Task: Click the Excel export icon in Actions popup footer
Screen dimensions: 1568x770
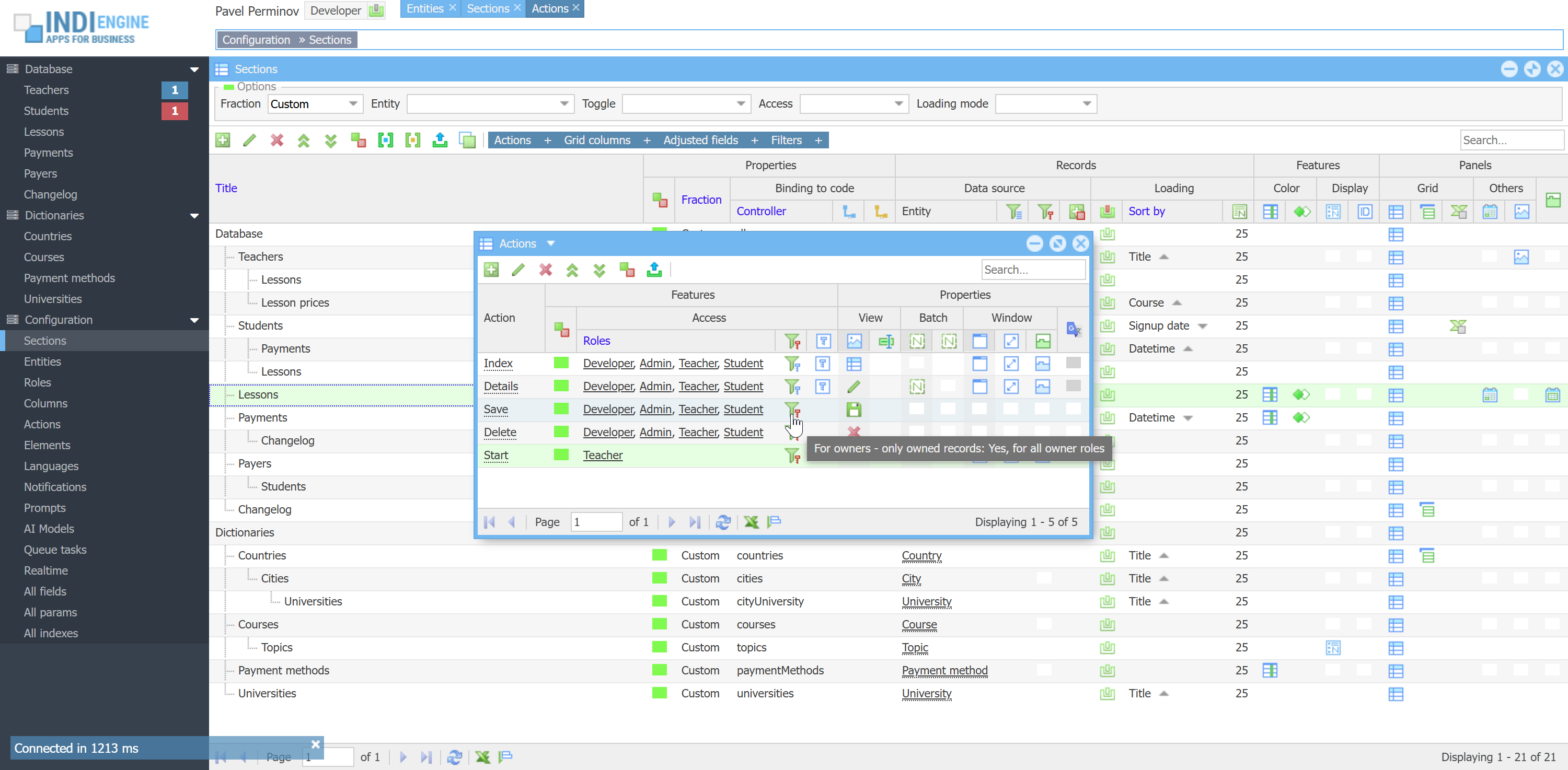Action: 751,522
